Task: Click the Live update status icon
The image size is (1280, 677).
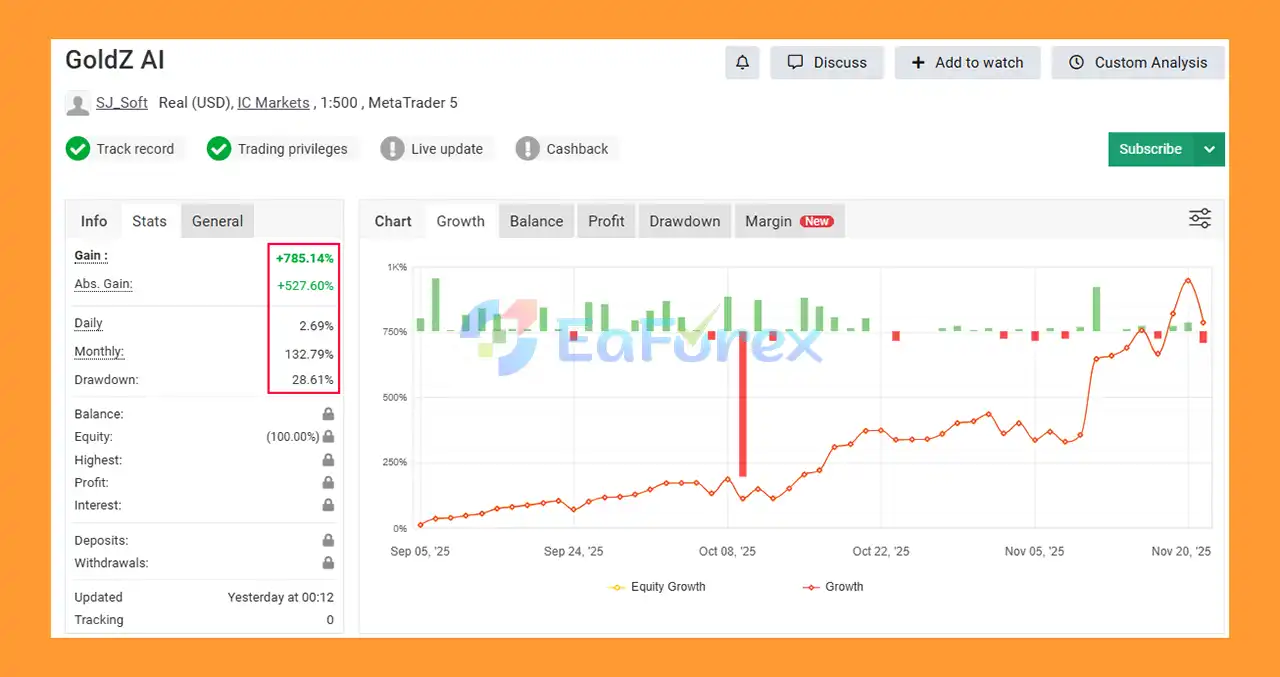Action: click(x=392, y=149)
